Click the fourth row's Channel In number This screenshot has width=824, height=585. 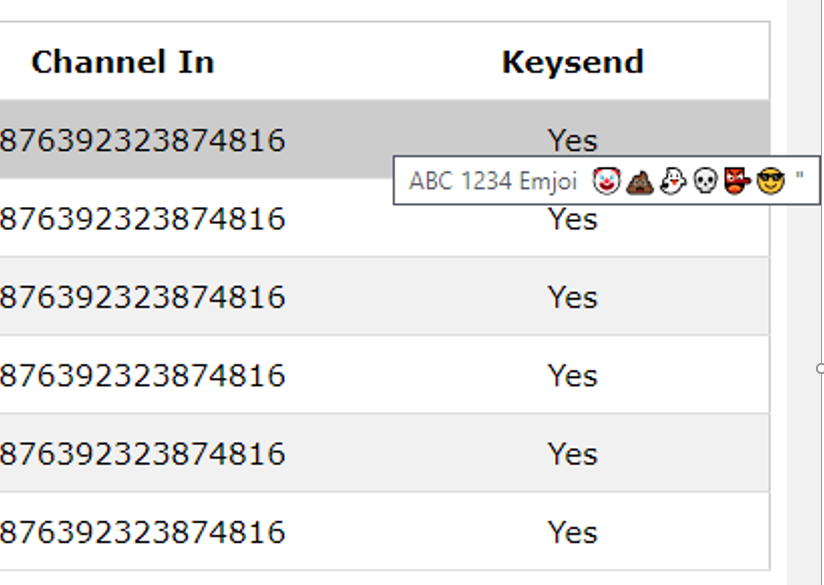pos(142,376)
